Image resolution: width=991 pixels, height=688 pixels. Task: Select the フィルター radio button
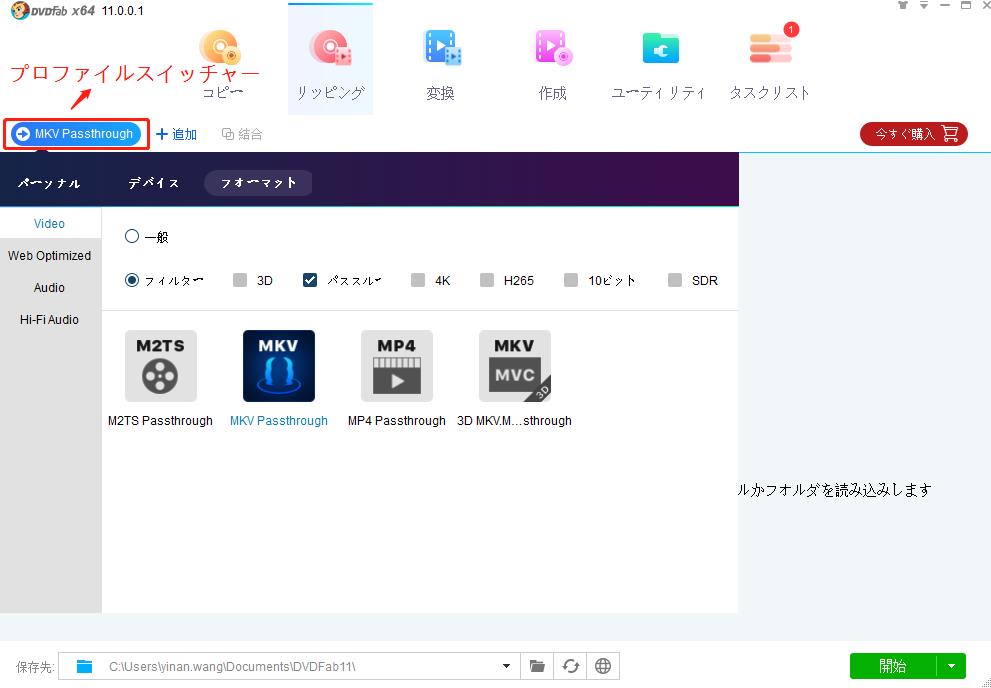tap(131, 280)
